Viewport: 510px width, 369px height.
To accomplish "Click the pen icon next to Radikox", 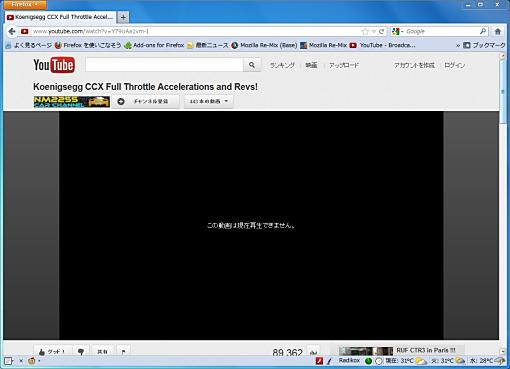I will tap(329, 361).
